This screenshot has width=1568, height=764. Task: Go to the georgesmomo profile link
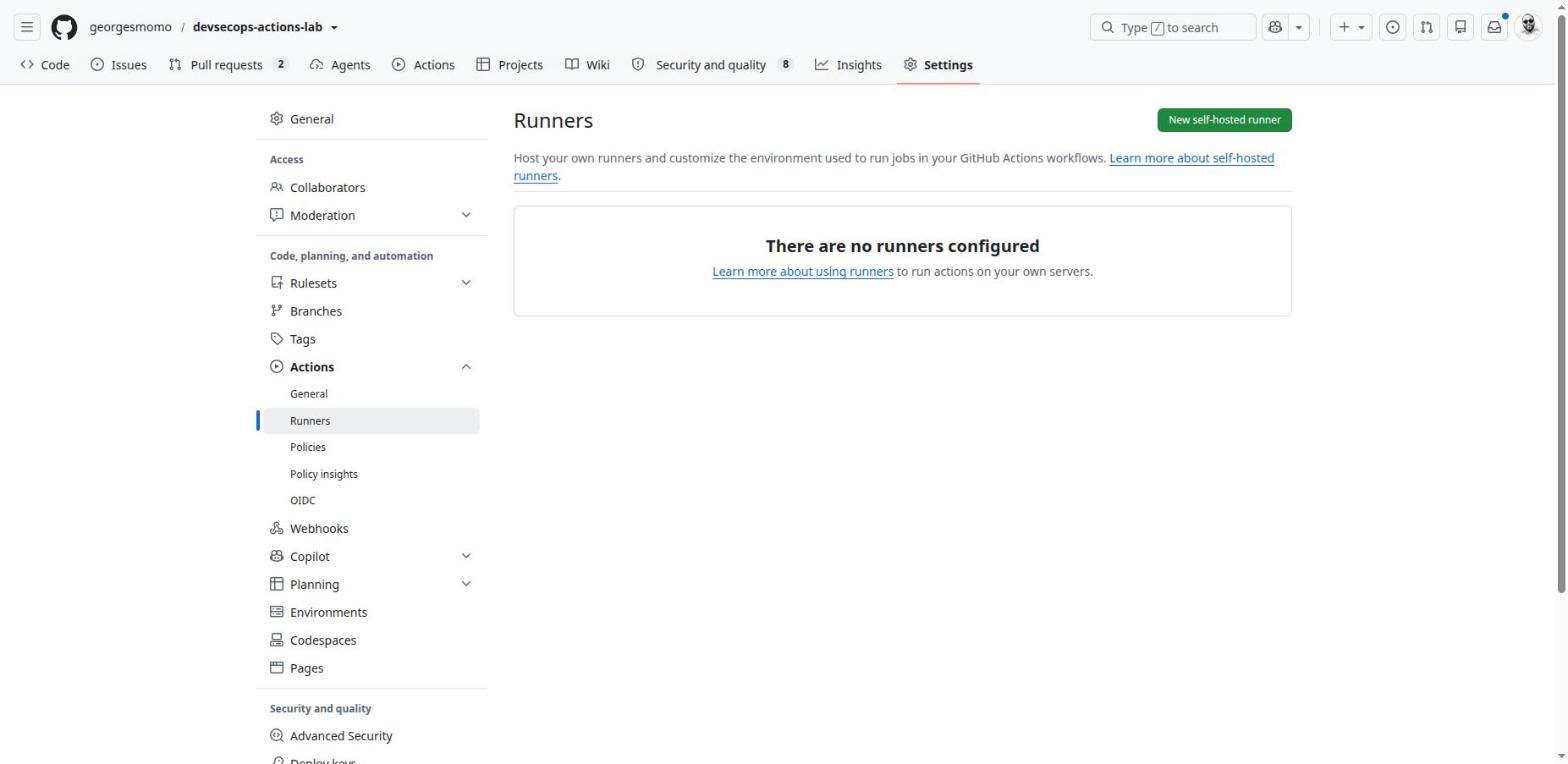[x=130, y=27]
